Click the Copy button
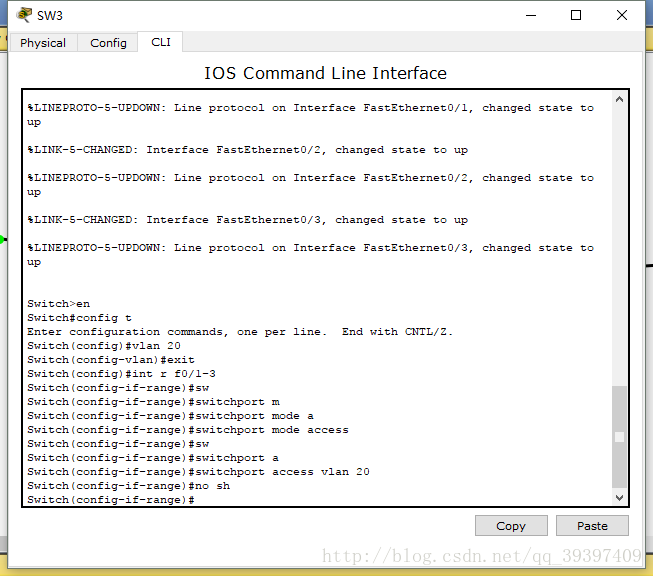The height and width of the screenshot is (576, 653). (511, 526)
